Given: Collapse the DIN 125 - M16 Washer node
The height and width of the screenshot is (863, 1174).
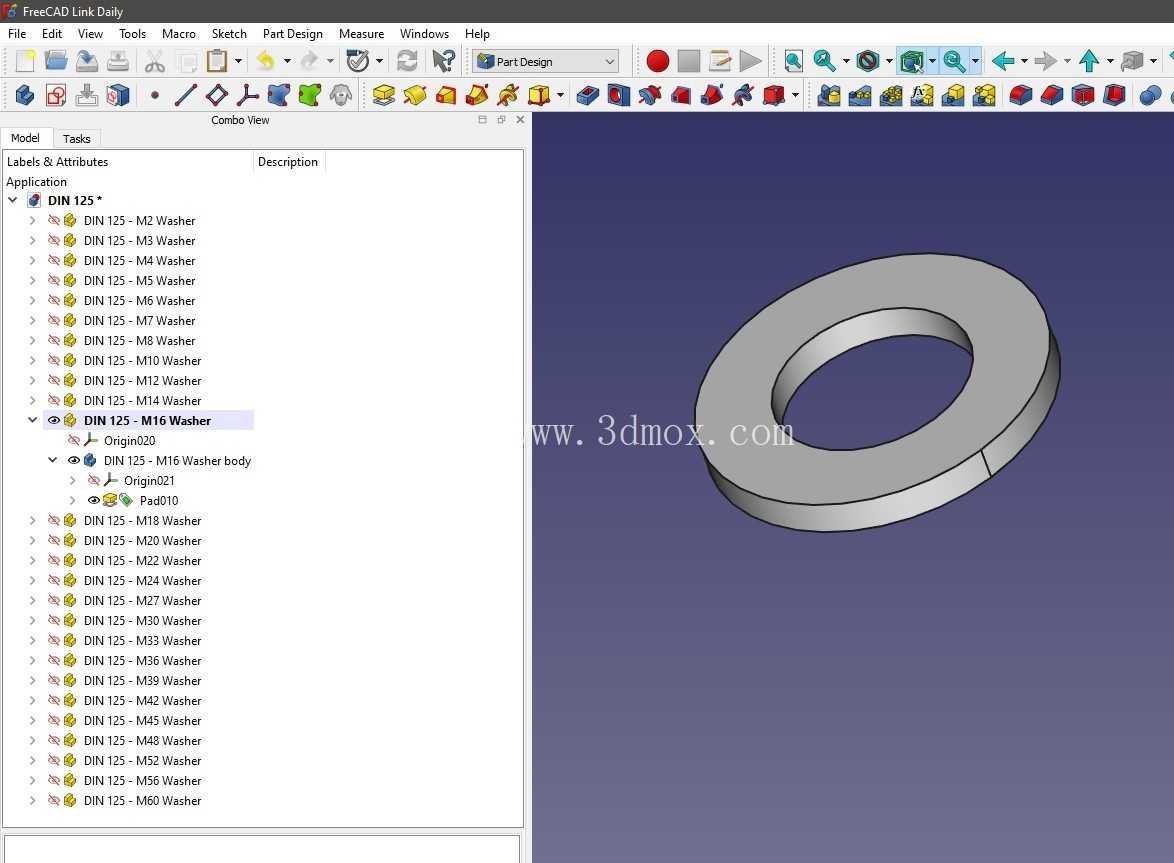Looking at the screenshot, I should (32, 420).
